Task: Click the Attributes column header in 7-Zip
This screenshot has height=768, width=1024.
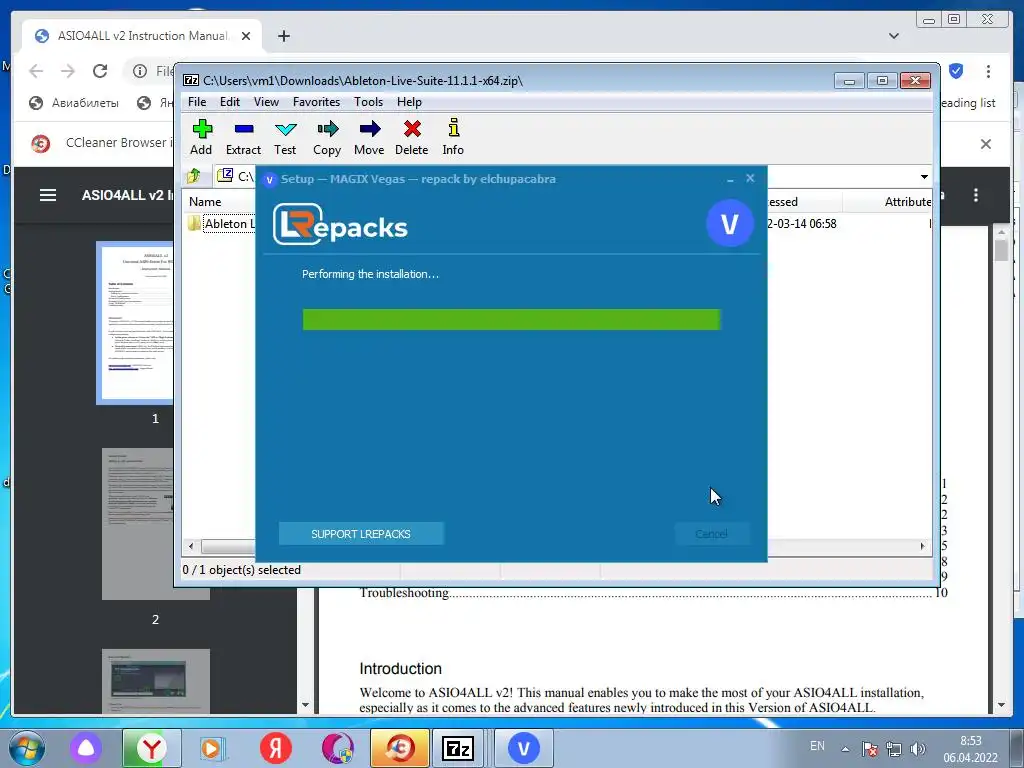Action: pos(906,202)
